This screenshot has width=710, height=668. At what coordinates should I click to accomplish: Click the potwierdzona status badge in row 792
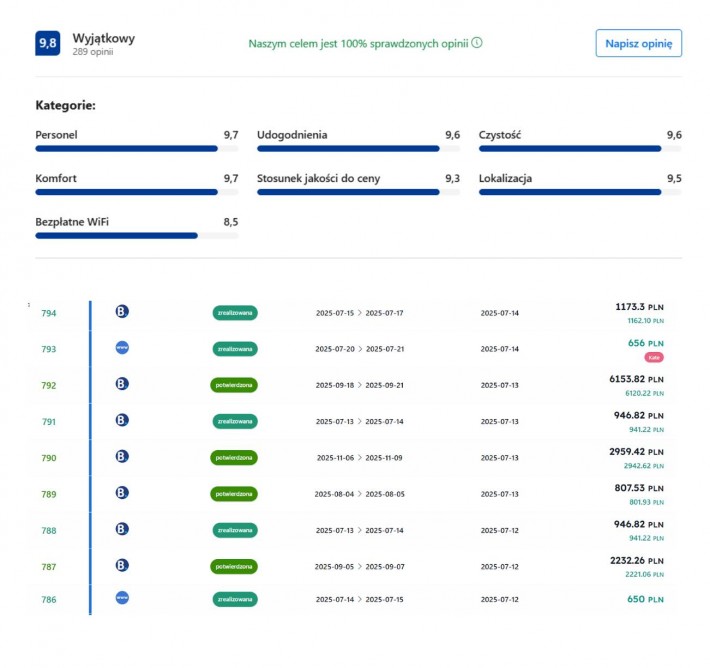coord(234,385)
